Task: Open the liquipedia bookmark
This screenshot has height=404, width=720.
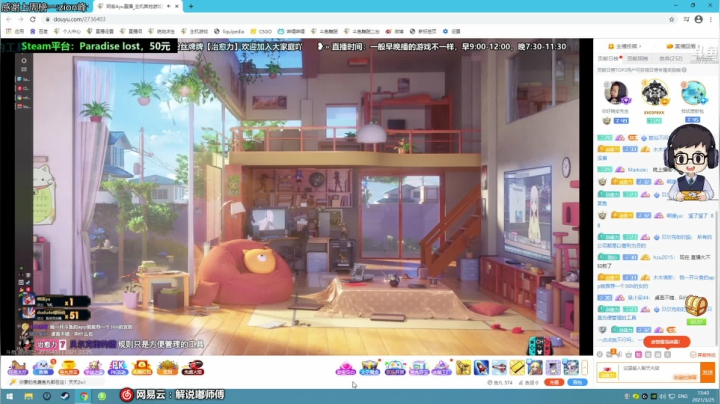Action: (229, 31)
